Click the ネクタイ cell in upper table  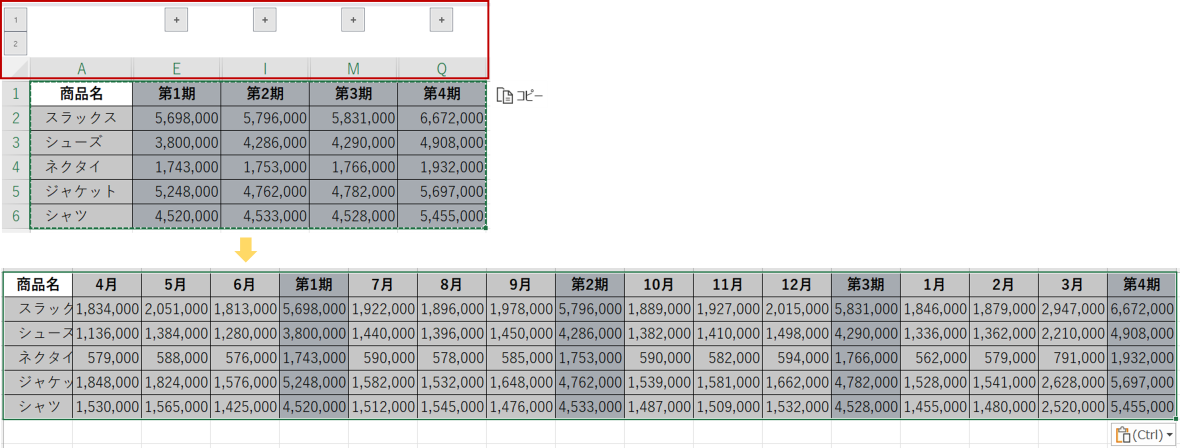81,167
